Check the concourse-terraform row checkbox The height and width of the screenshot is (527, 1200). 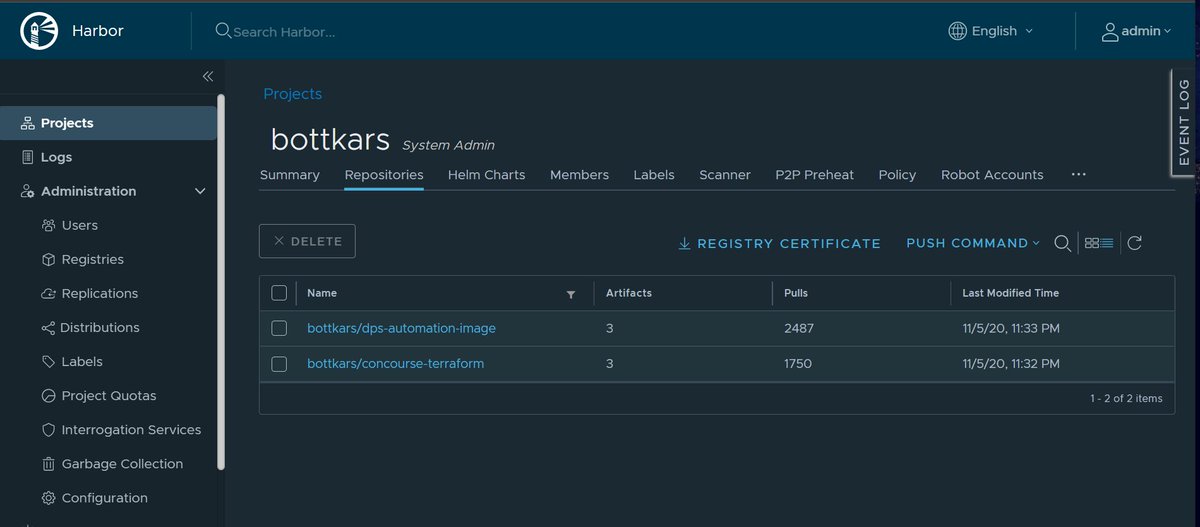[279, 363]
